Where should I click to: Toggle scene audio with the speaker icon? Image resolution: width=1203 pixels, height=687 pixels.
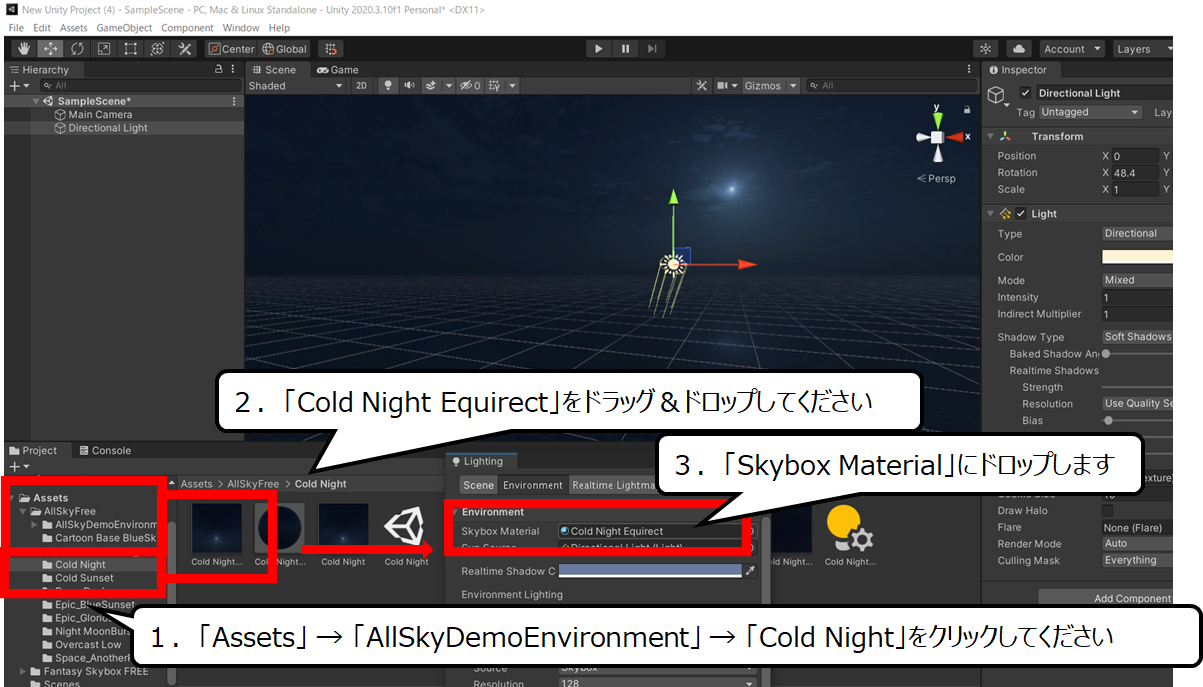point(409,86)
